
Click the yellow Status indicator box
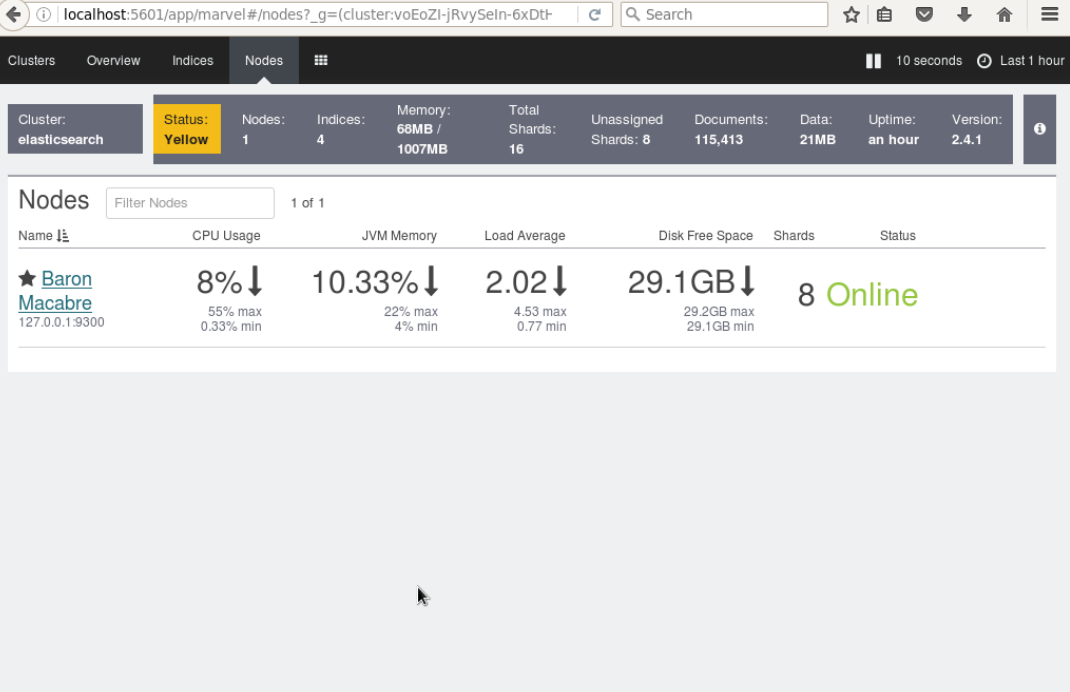[x=186, y=129]
